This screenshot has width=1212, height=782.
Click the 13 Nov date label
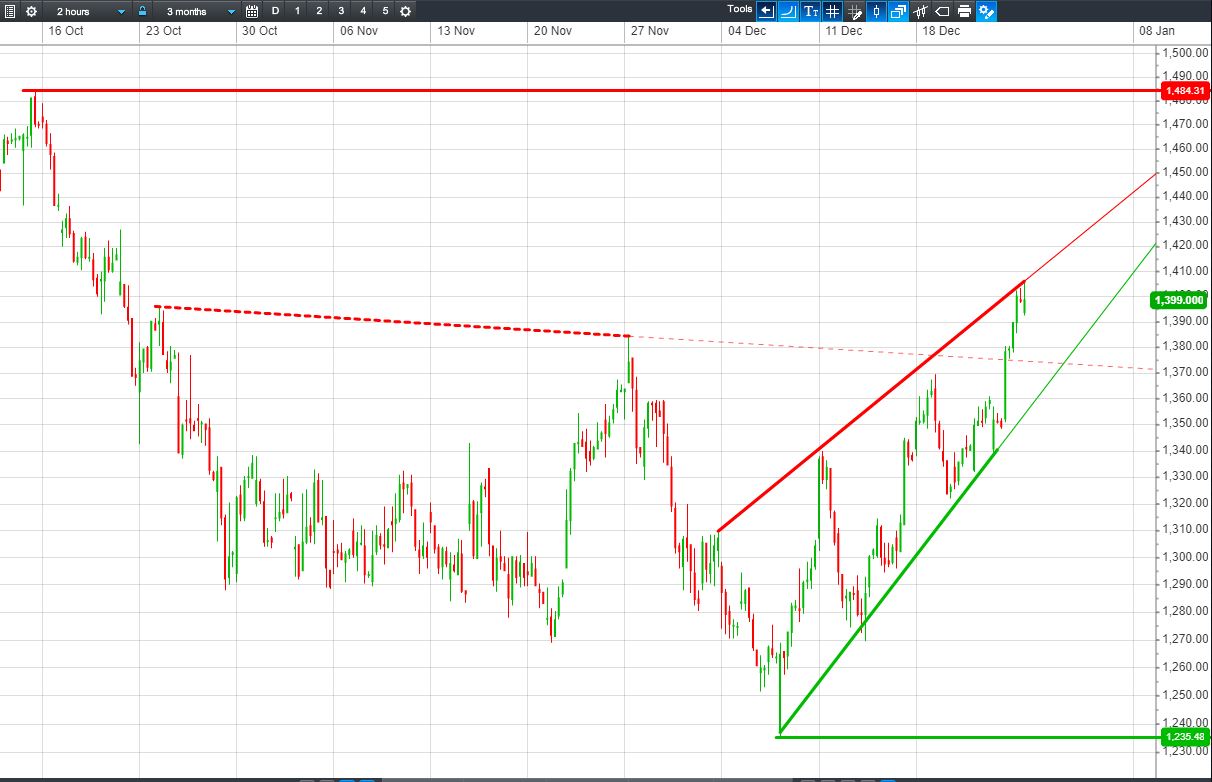pos(455,31)
